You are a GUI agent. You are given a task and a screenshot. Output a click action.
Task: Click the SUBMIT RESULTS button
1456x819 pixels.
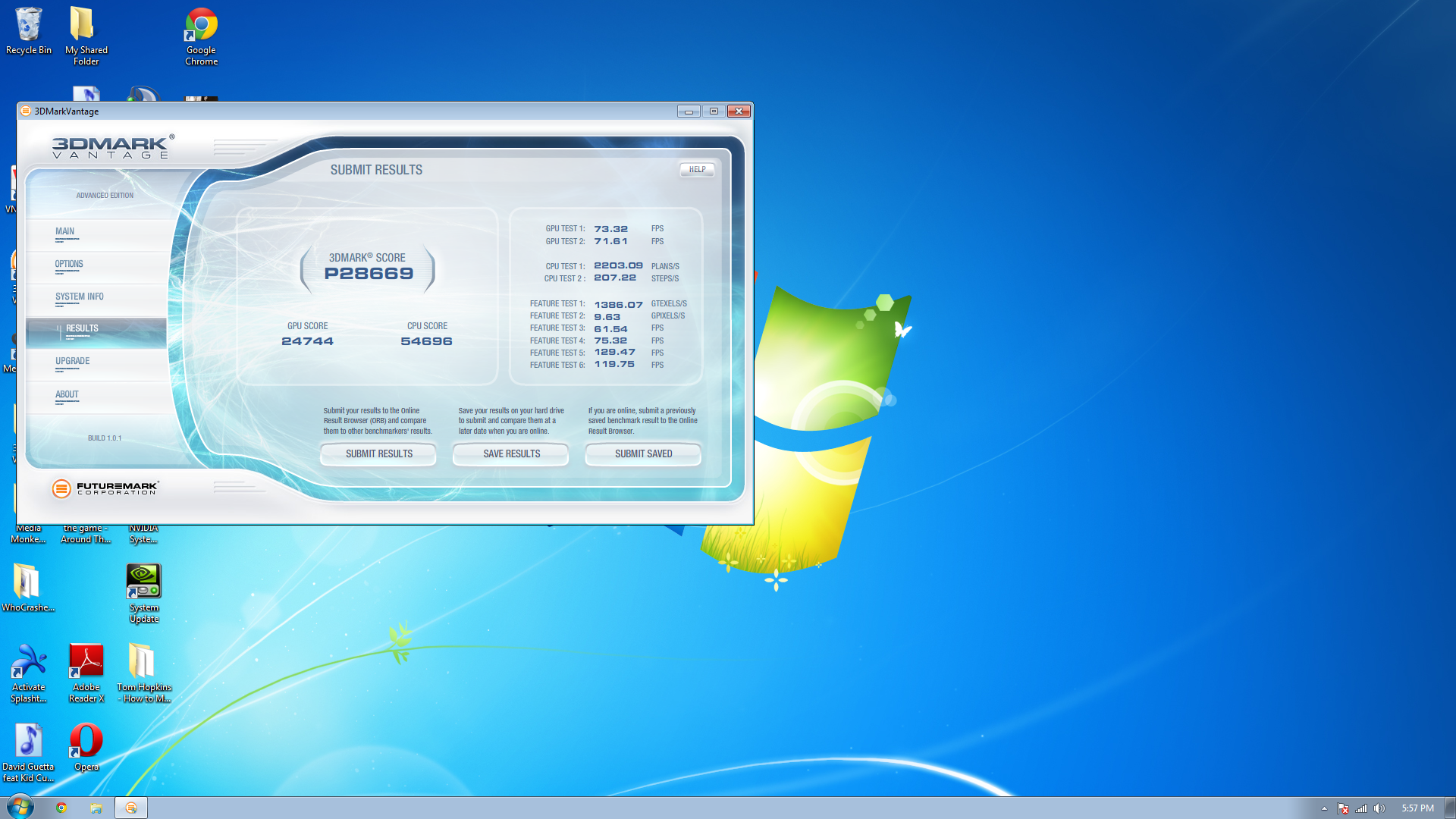pos(378,453)
